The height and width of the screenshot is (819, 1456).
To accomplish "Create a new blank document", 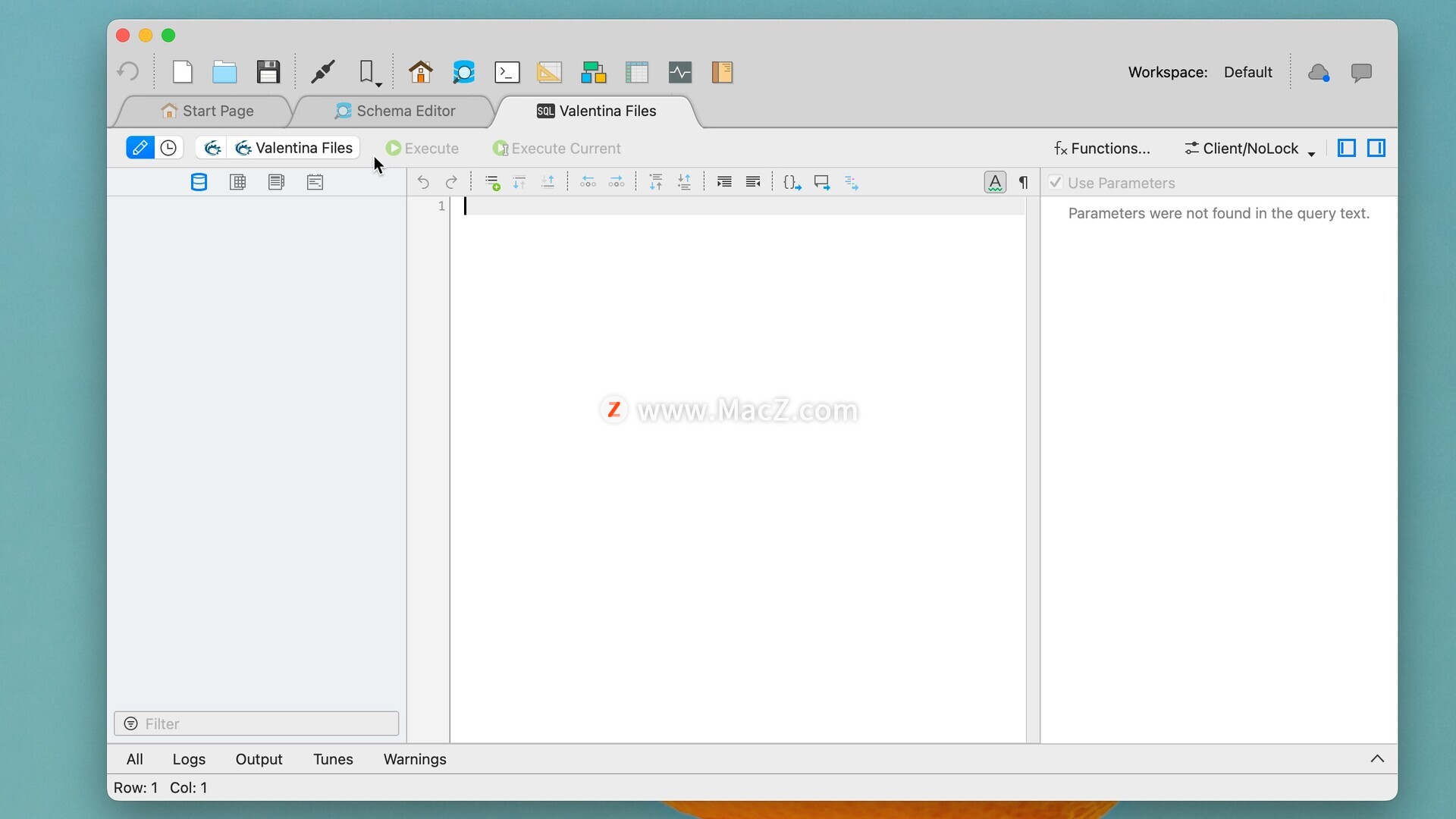I will 182,72.
